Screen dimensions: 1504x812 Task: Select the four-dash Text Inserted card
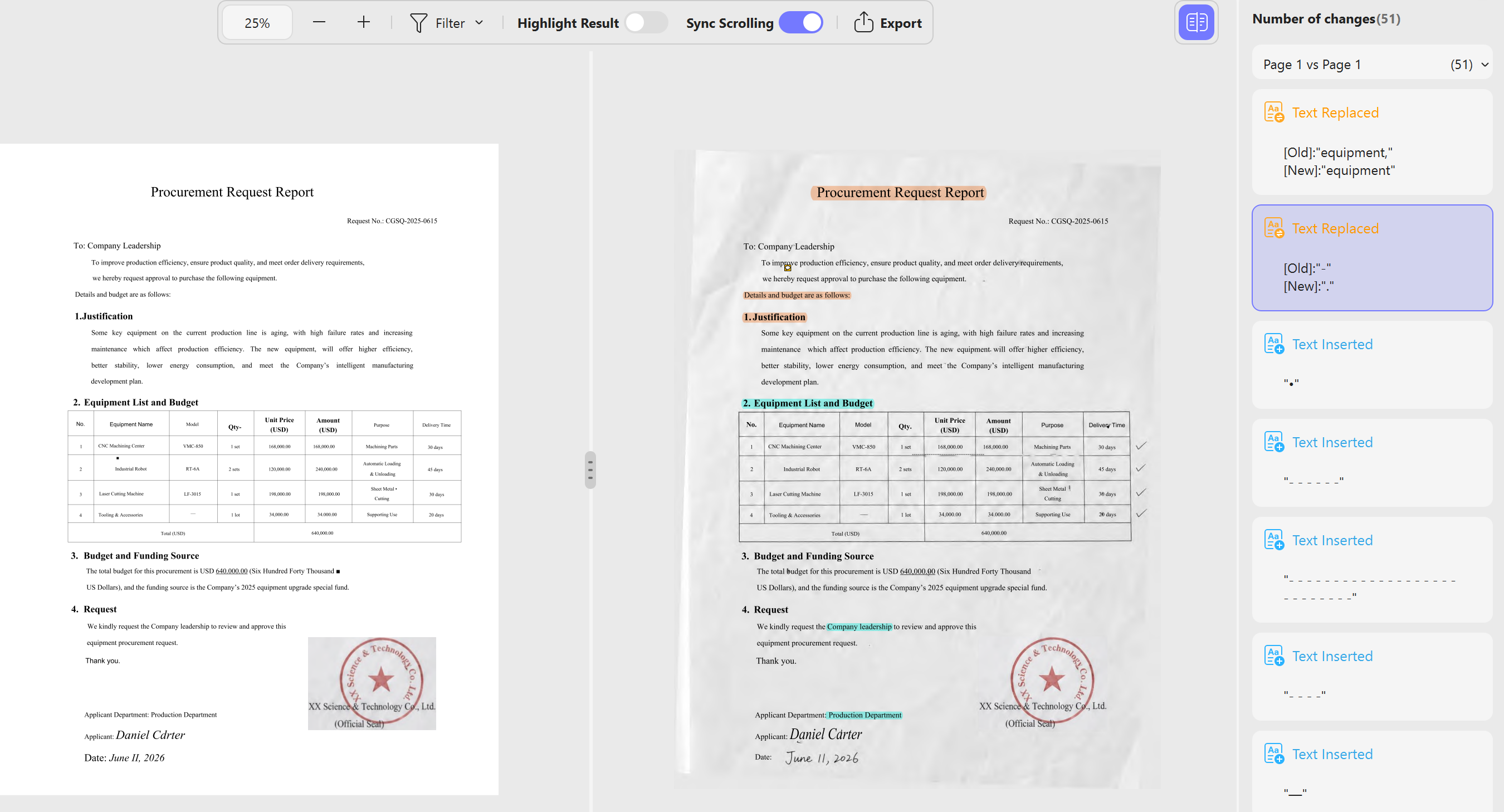[x=1372, y=677]
